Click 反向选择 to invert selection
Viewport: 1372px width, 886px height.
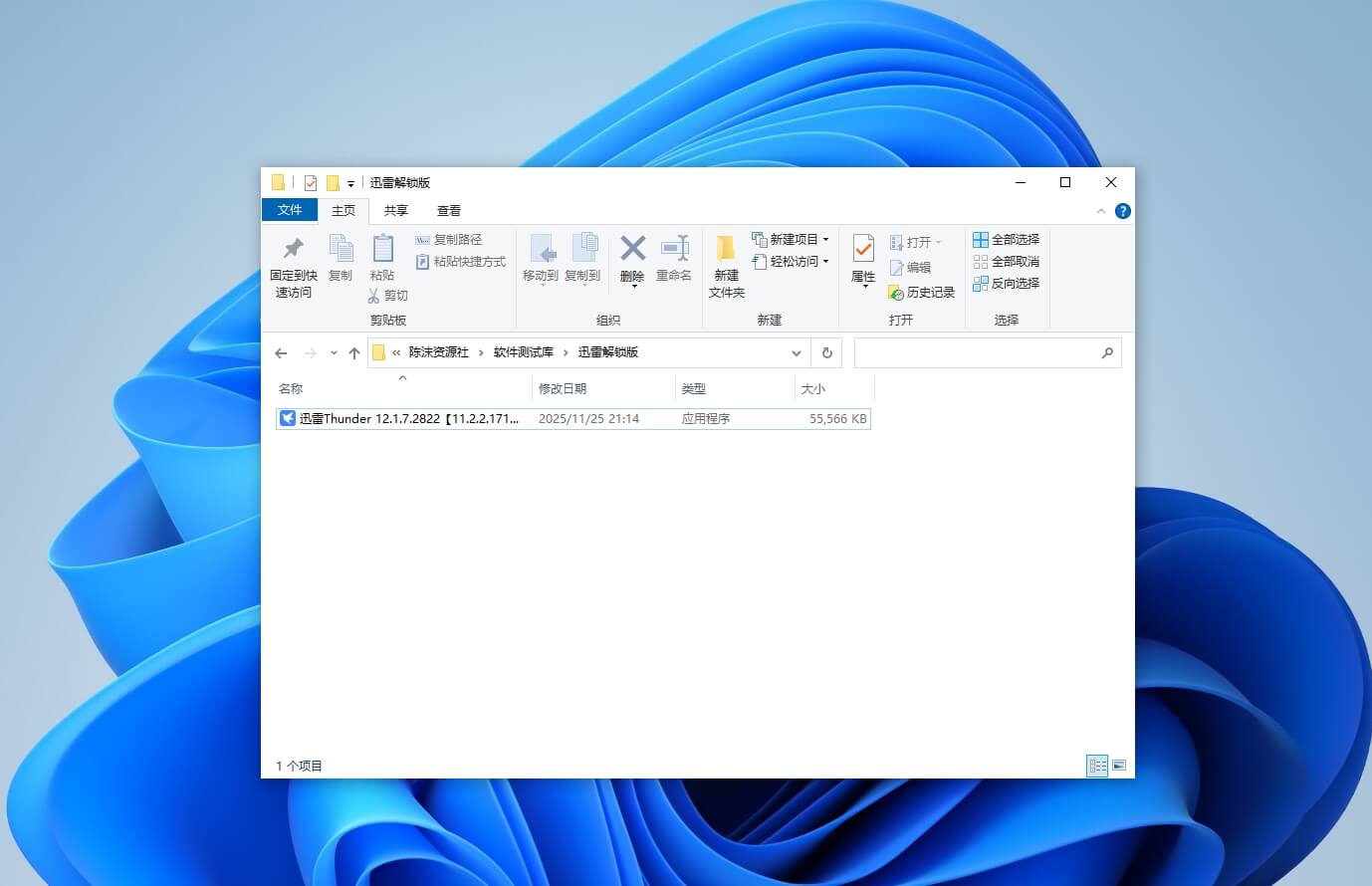(1006, 283)
